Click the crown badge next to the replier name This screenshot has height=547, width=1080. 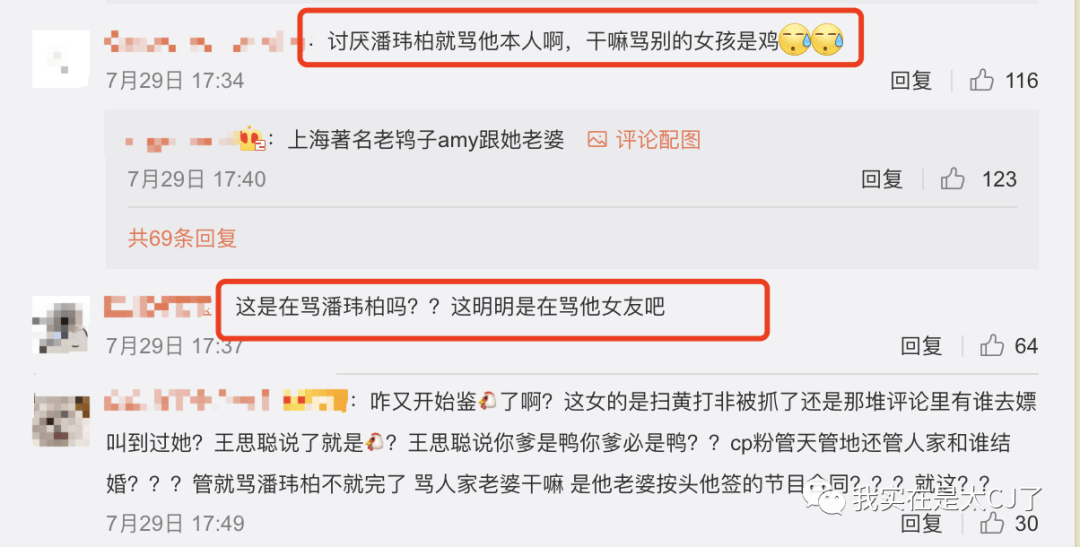(x=251, y=139)
